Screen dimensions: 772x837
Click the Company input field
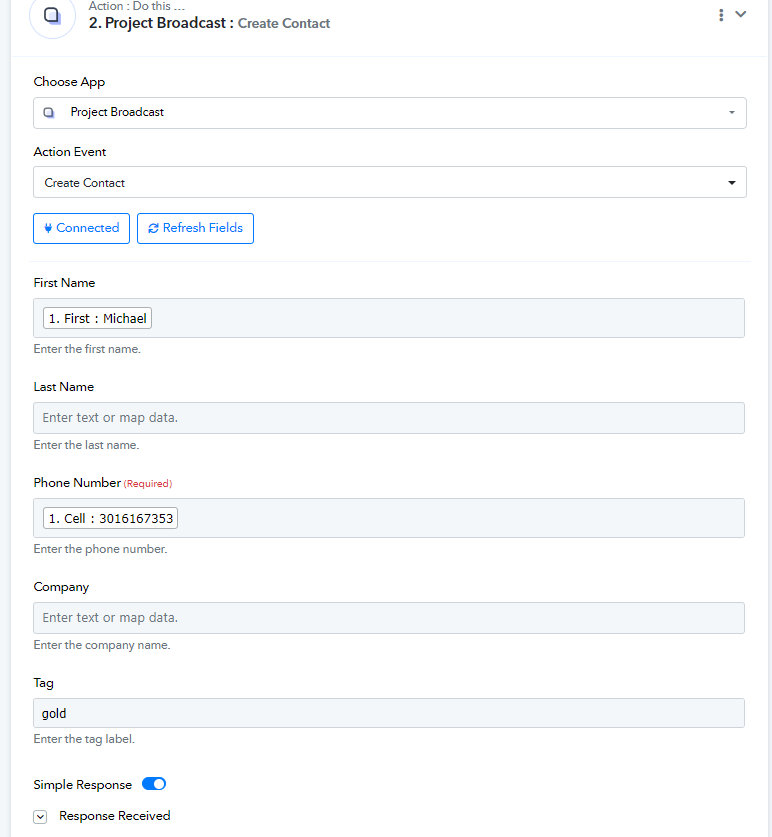pos(389,618)
